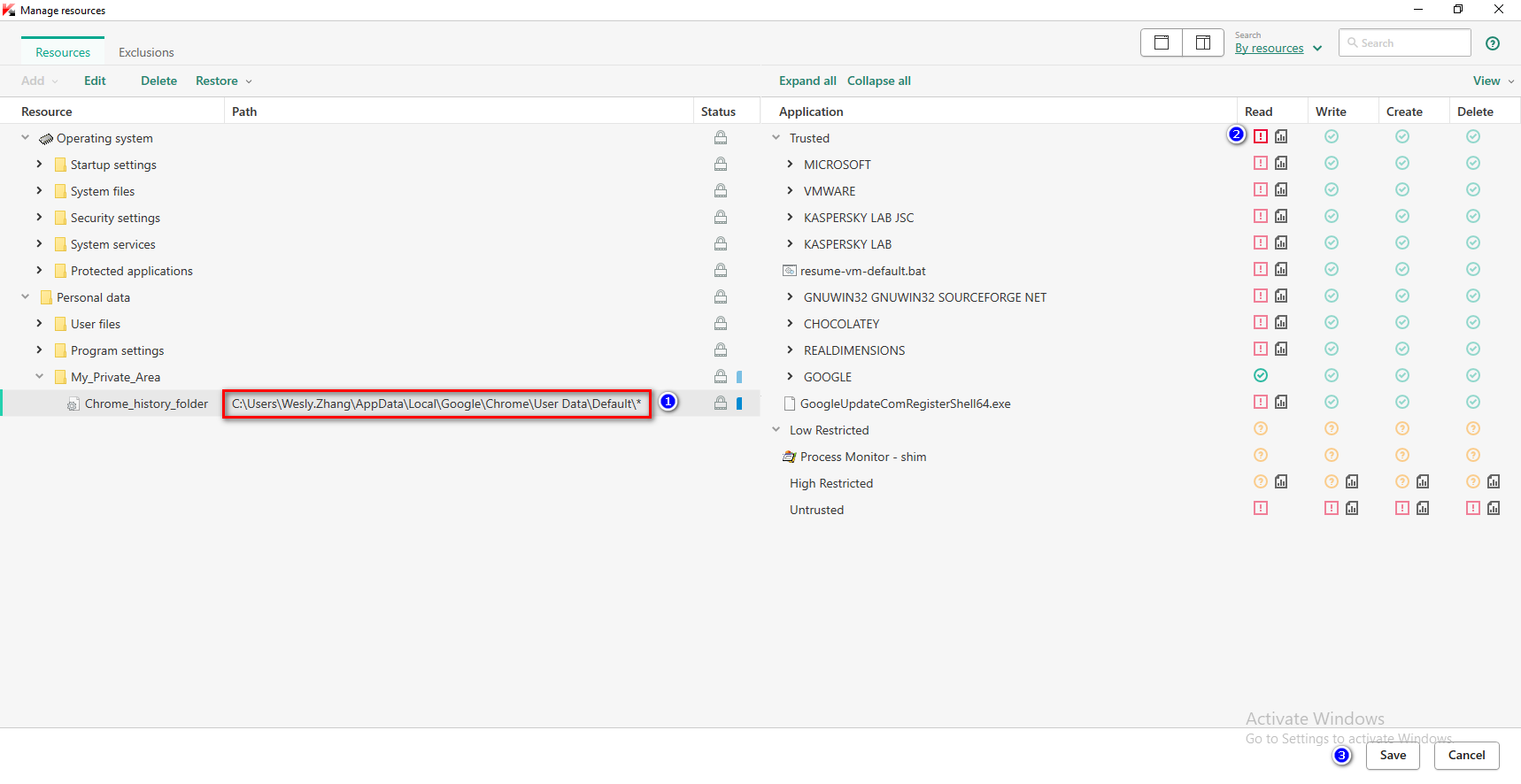This screenshot has width=1521, height=784.
Task: Click the Read log-events icon for Trusted group
Action: coord(1281,136)
